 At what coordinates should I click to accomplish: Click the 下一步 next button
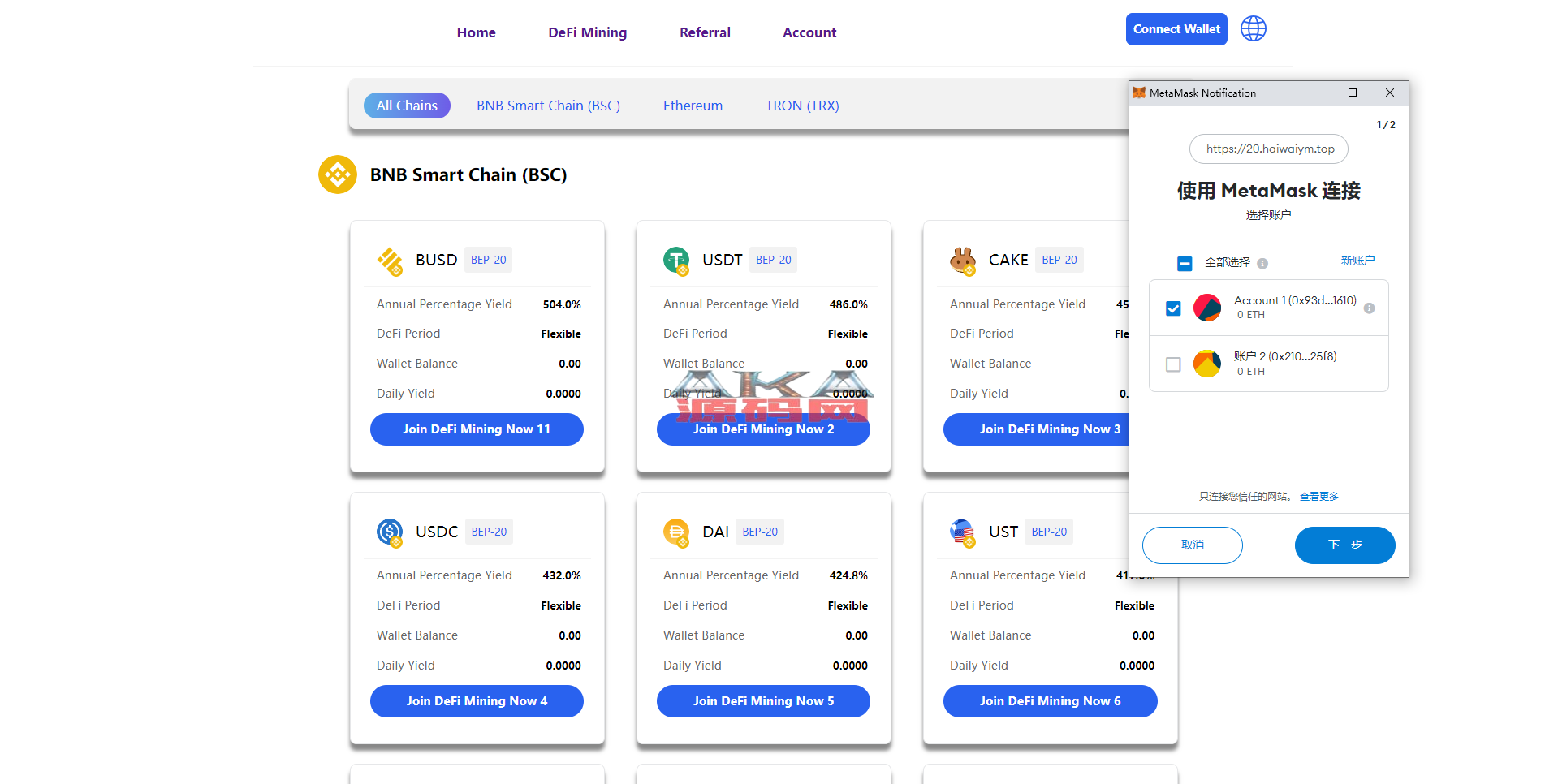coord(1344,545)
